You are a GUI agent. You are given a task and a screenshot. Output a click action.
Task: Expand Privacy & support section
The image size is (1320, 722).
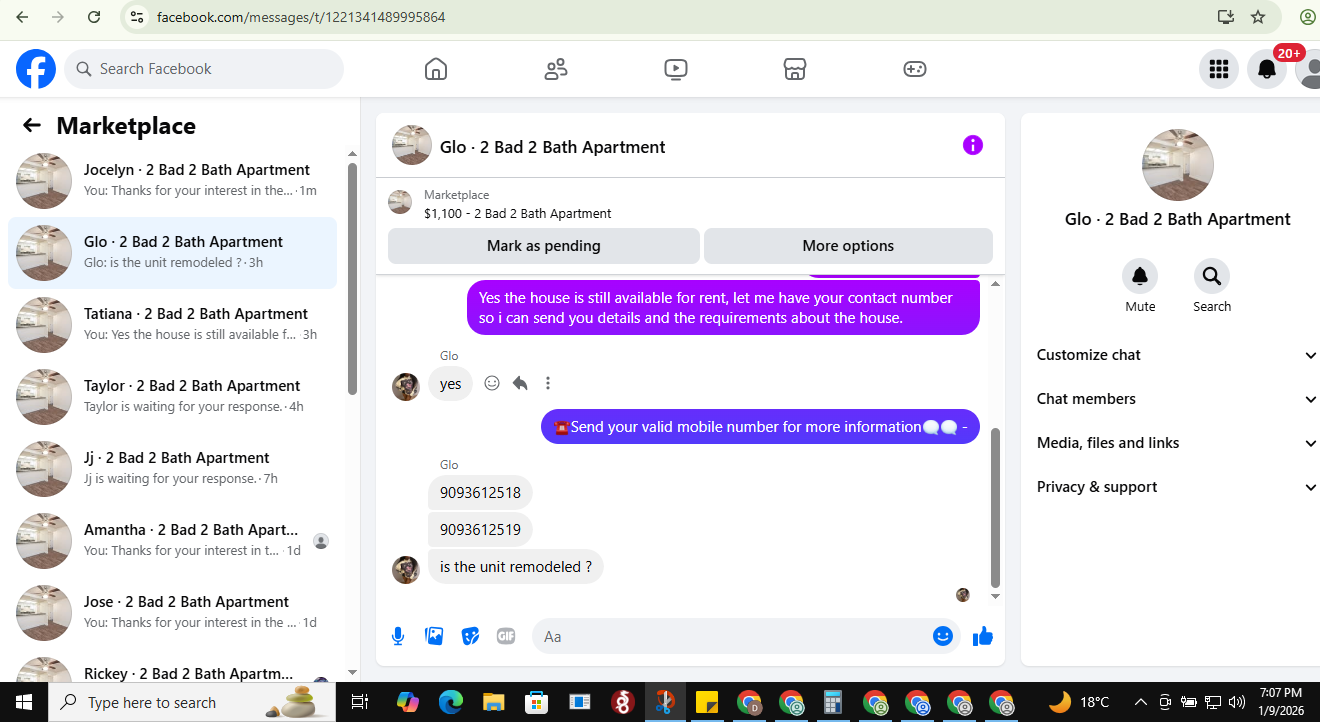coord(1176,487)
